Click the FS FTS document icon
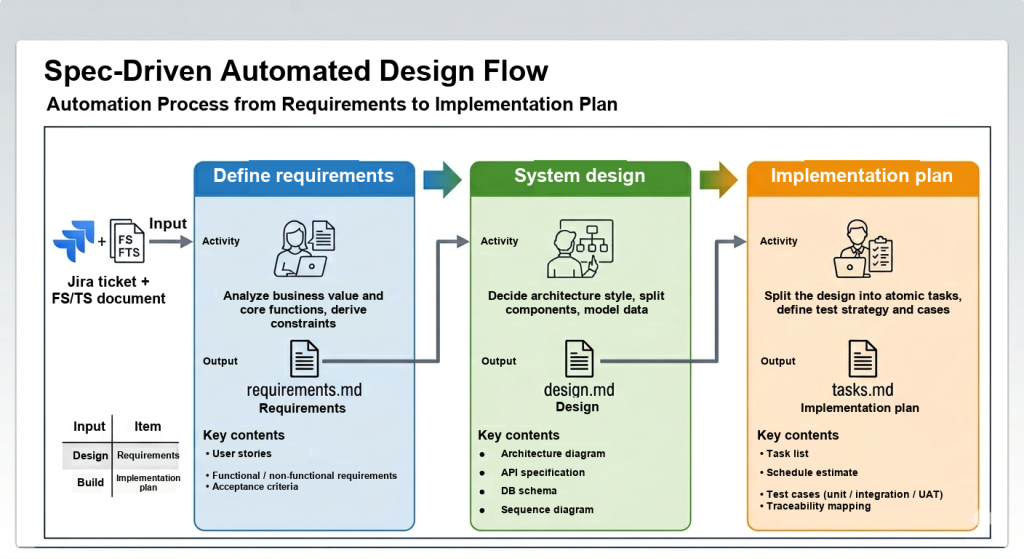 [127, 241]
